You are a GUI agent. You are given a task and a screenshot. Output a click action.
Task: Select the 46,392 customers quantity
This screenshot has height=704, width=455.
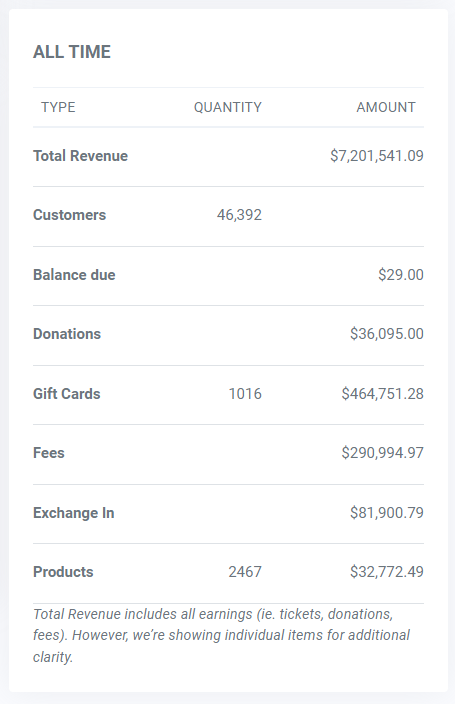pyautogui.click(x=239, y=215)
